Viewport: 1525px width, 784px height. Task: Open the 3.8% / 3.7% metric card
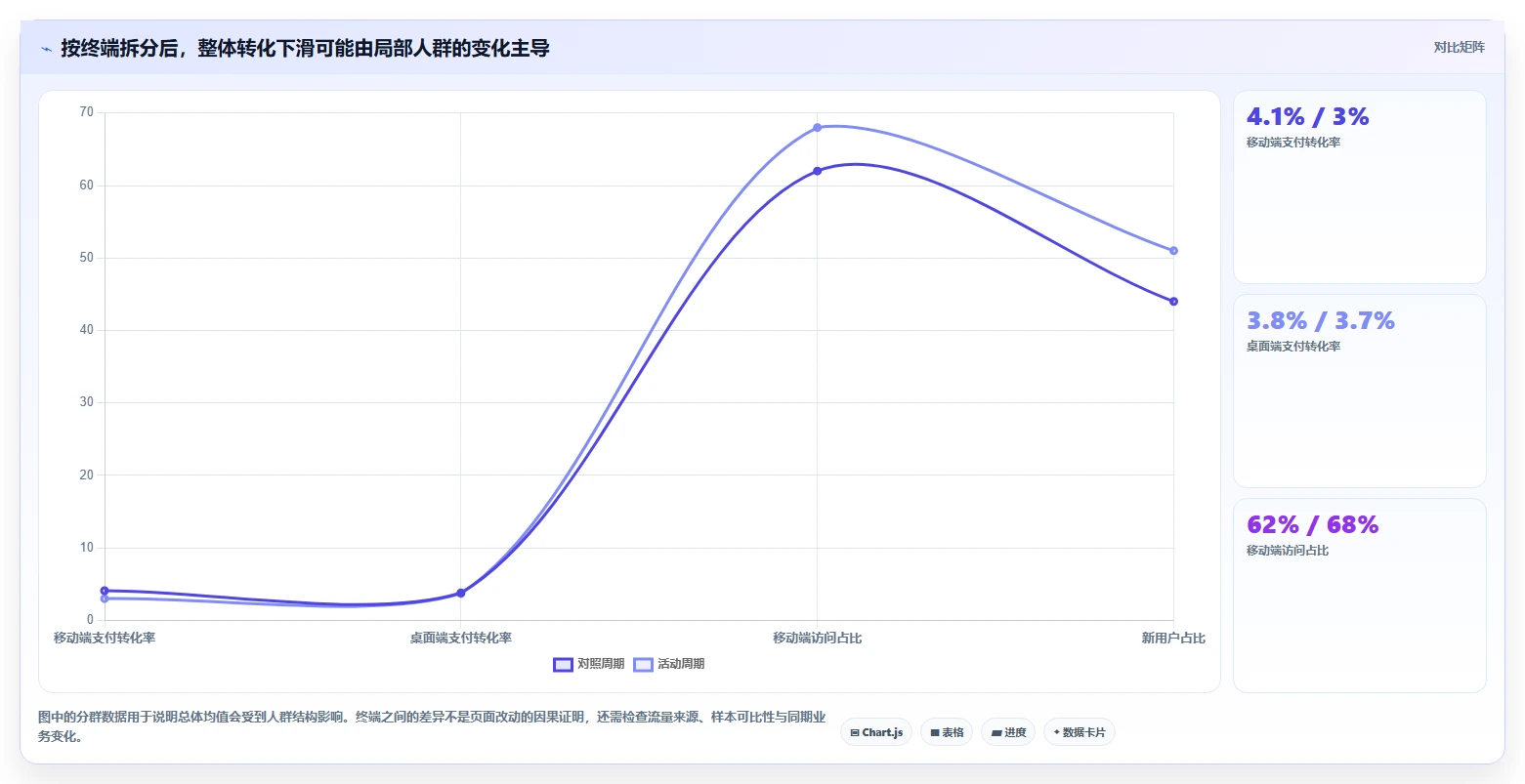pos(1359,392)
